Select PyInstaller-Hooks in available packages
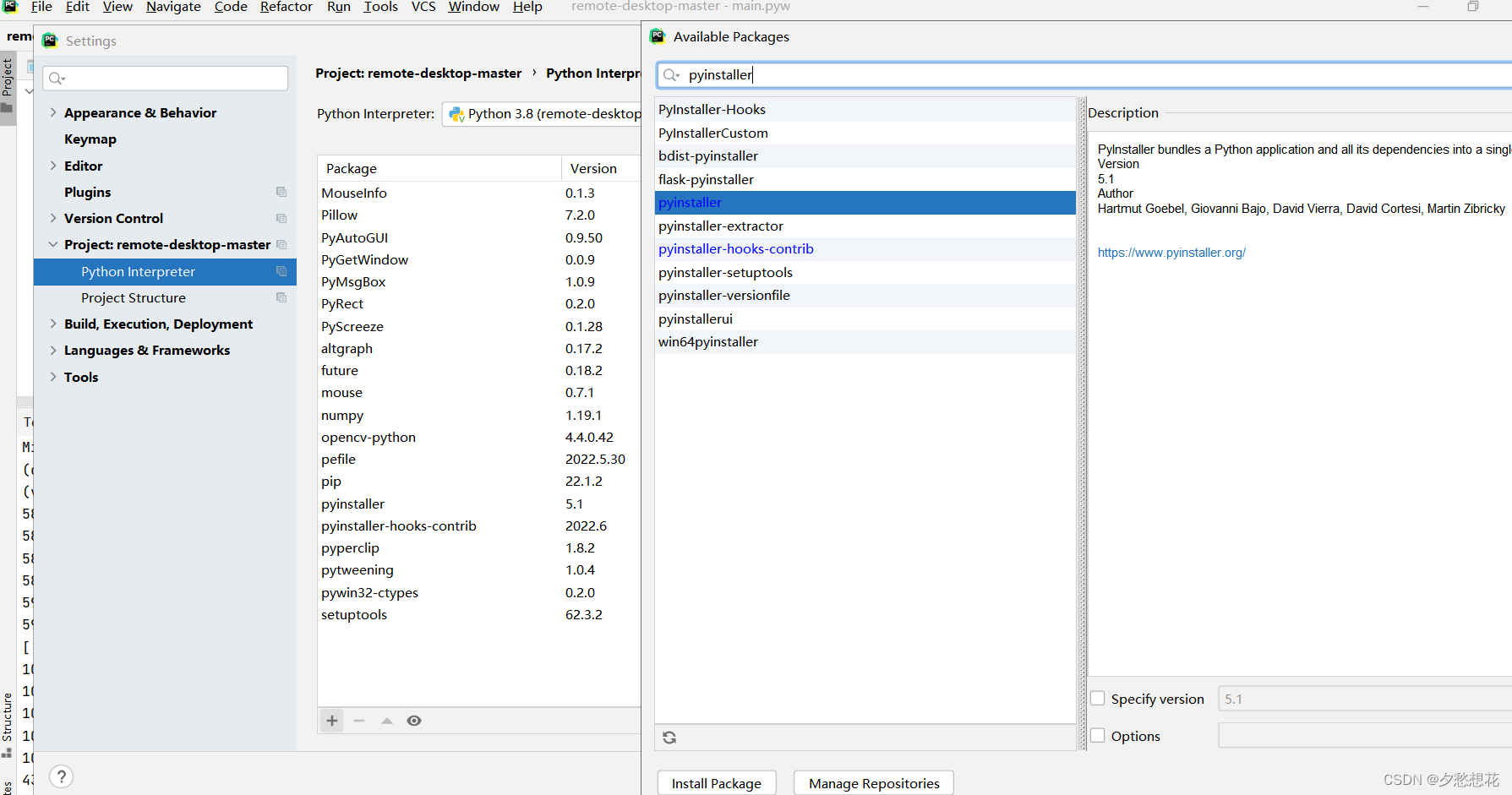Image resolution: width=1512 pixels, height=795 pixels. tap(865, 109)
